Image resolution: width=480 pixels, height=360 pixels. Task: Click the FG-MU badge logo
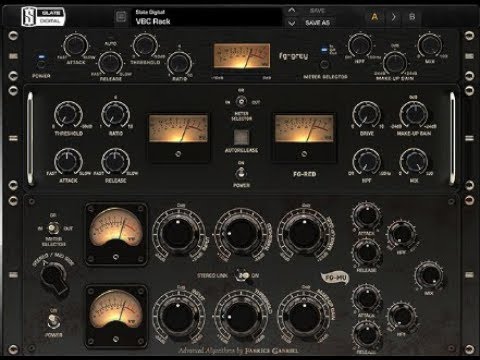point(335,278)
